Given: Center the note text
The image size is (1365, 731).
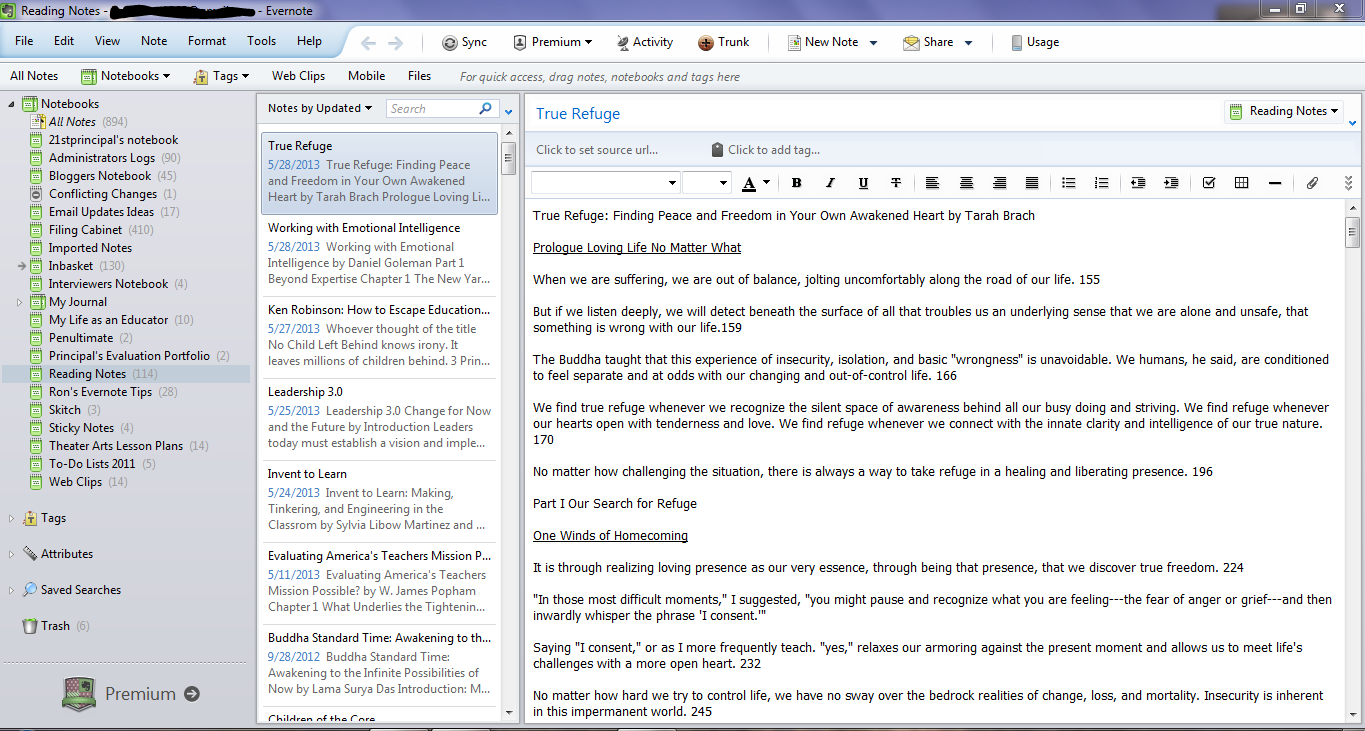Looking at the screenshot, I should point(966,183).
